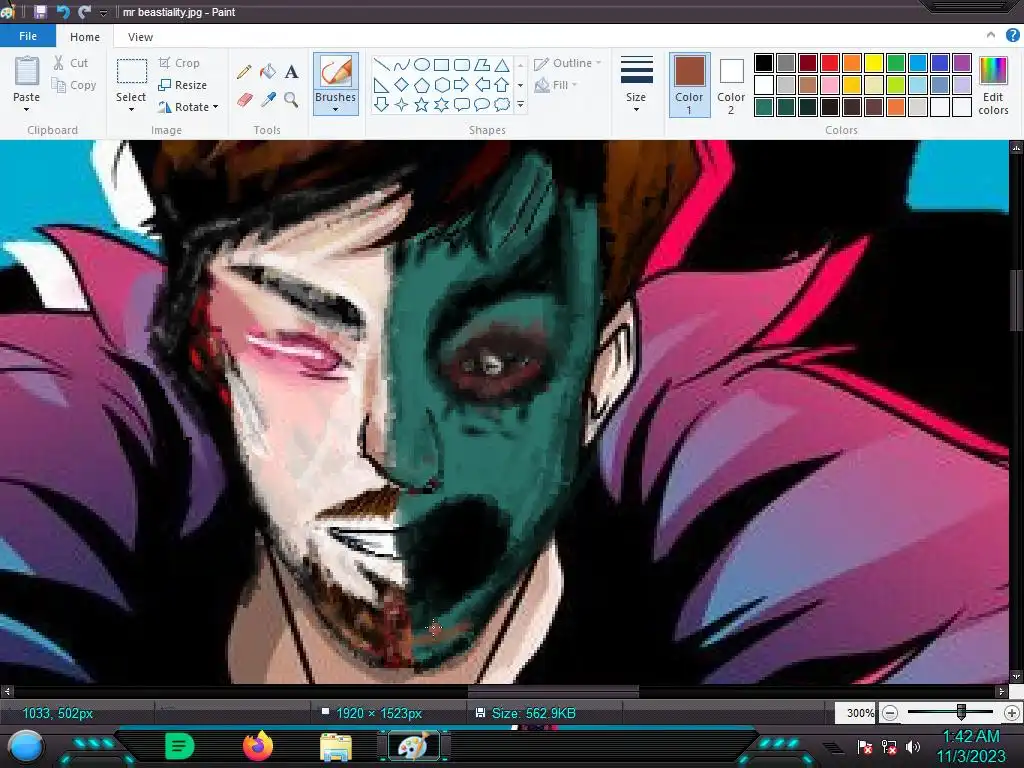The width and height of the screenshot is (1024, 768).
Task: Select the Text tool
Action: pyautogui.click(x=291, y=71)
